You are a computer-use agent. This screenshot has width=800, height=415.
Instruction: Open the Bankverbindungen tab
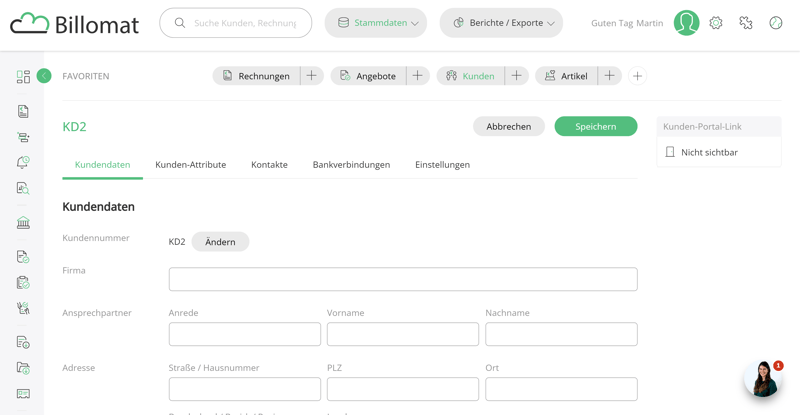[x=351, y=165]
